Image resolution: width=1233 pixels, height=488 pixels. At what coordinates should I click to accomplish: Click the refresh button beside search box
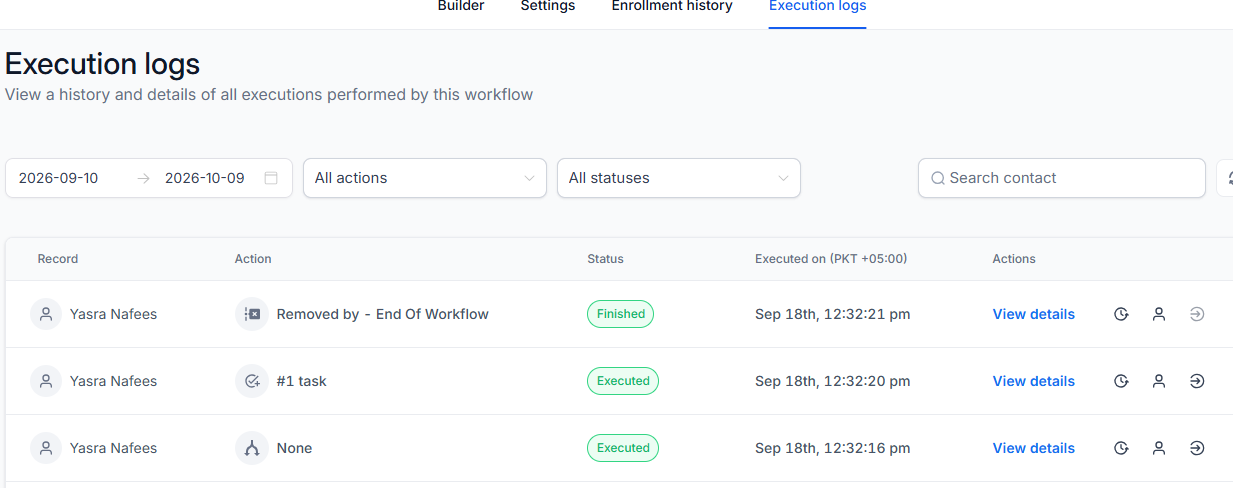click(1225, 178)
